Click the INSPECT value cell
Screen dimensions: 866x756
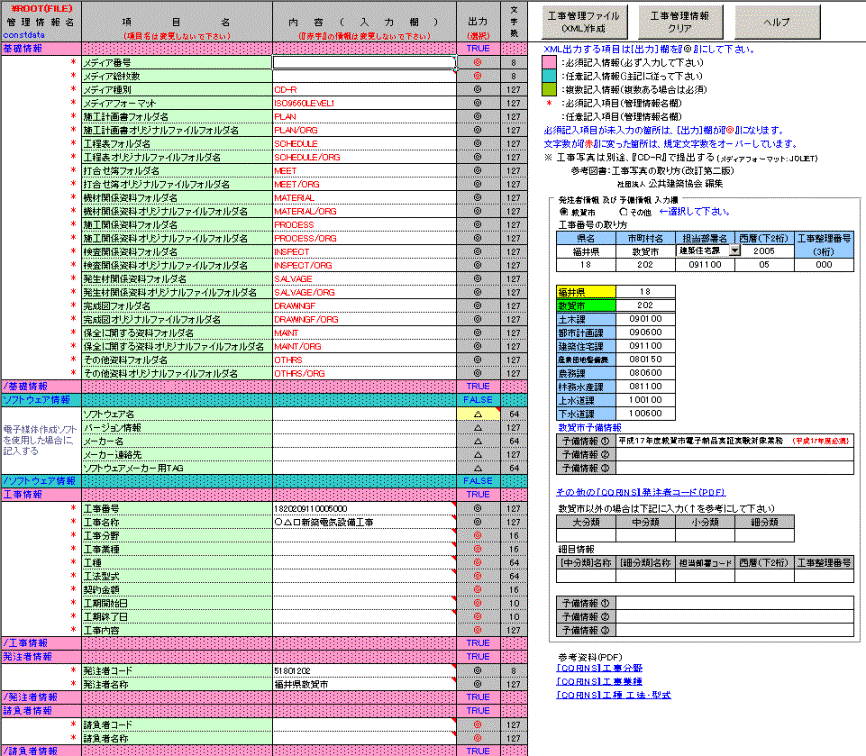[365, 252]
